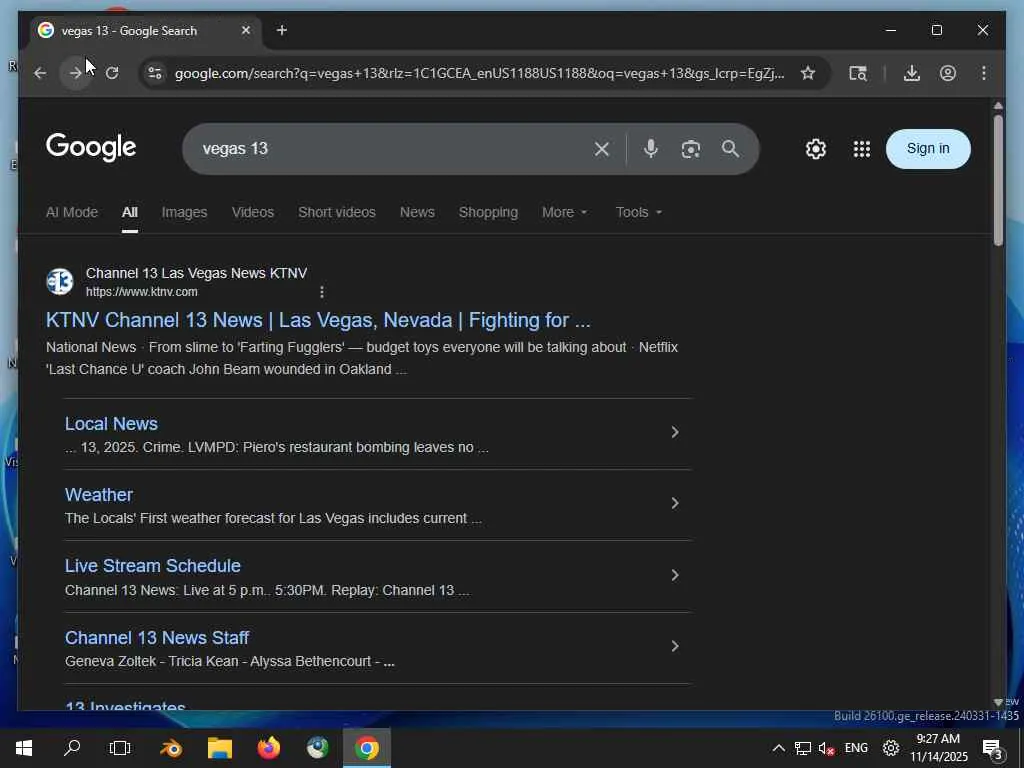Open the Local News sitelink

[x=111, y=424]
